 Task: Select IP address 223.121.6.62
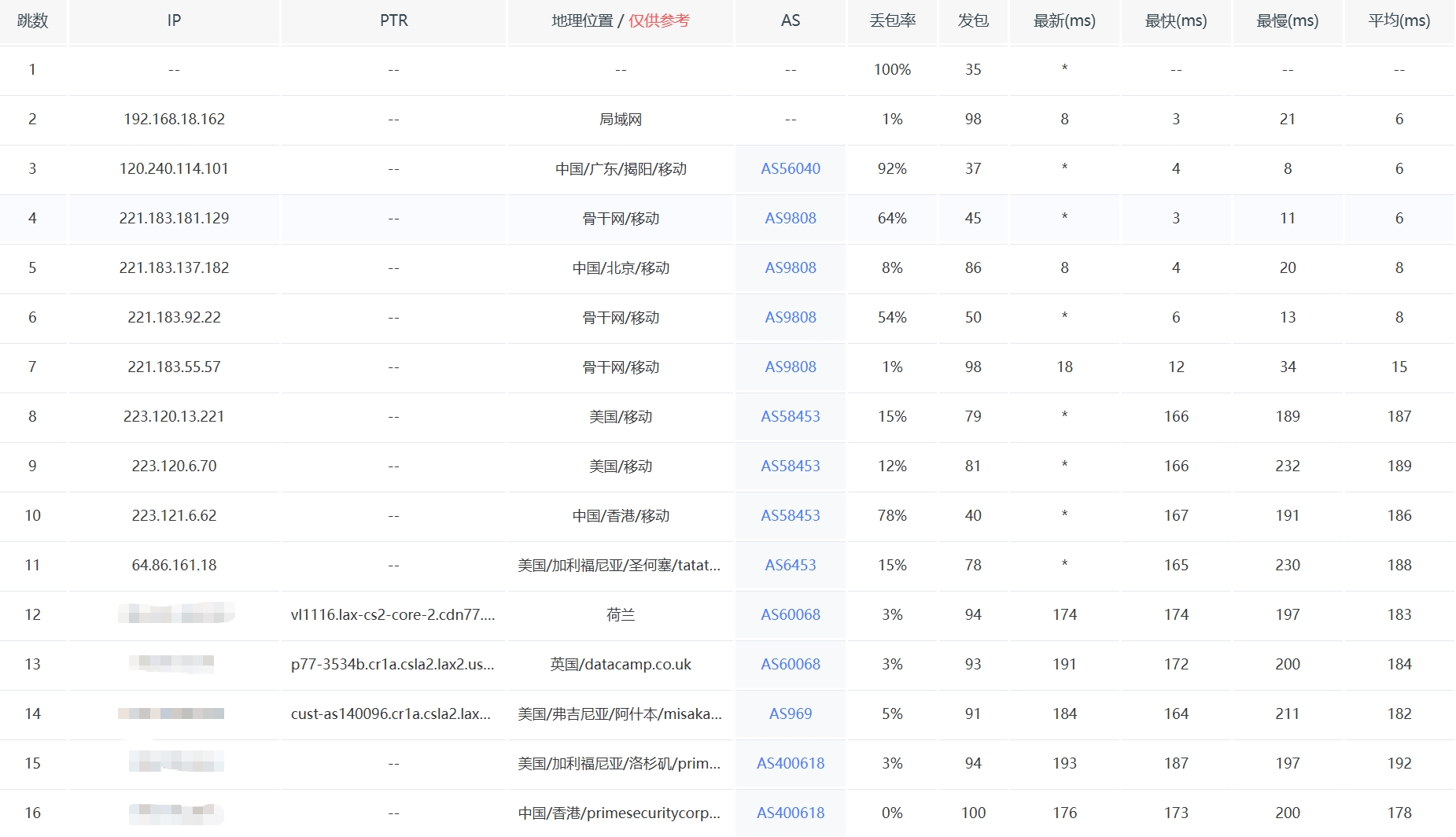174,515
